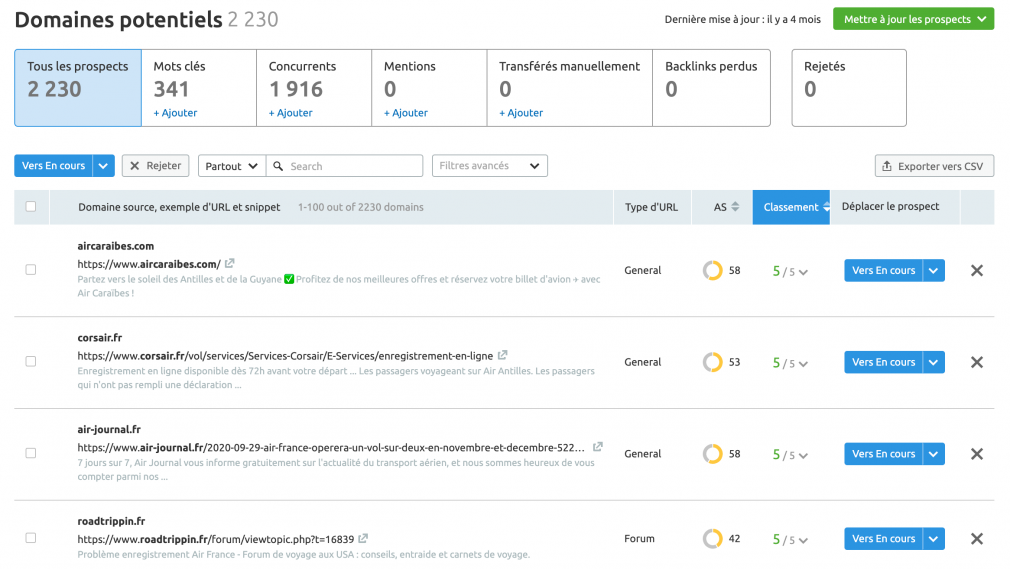1010x569 pixels.
Task: Sort by AS column arrows
Action: [x=735, y=207]
